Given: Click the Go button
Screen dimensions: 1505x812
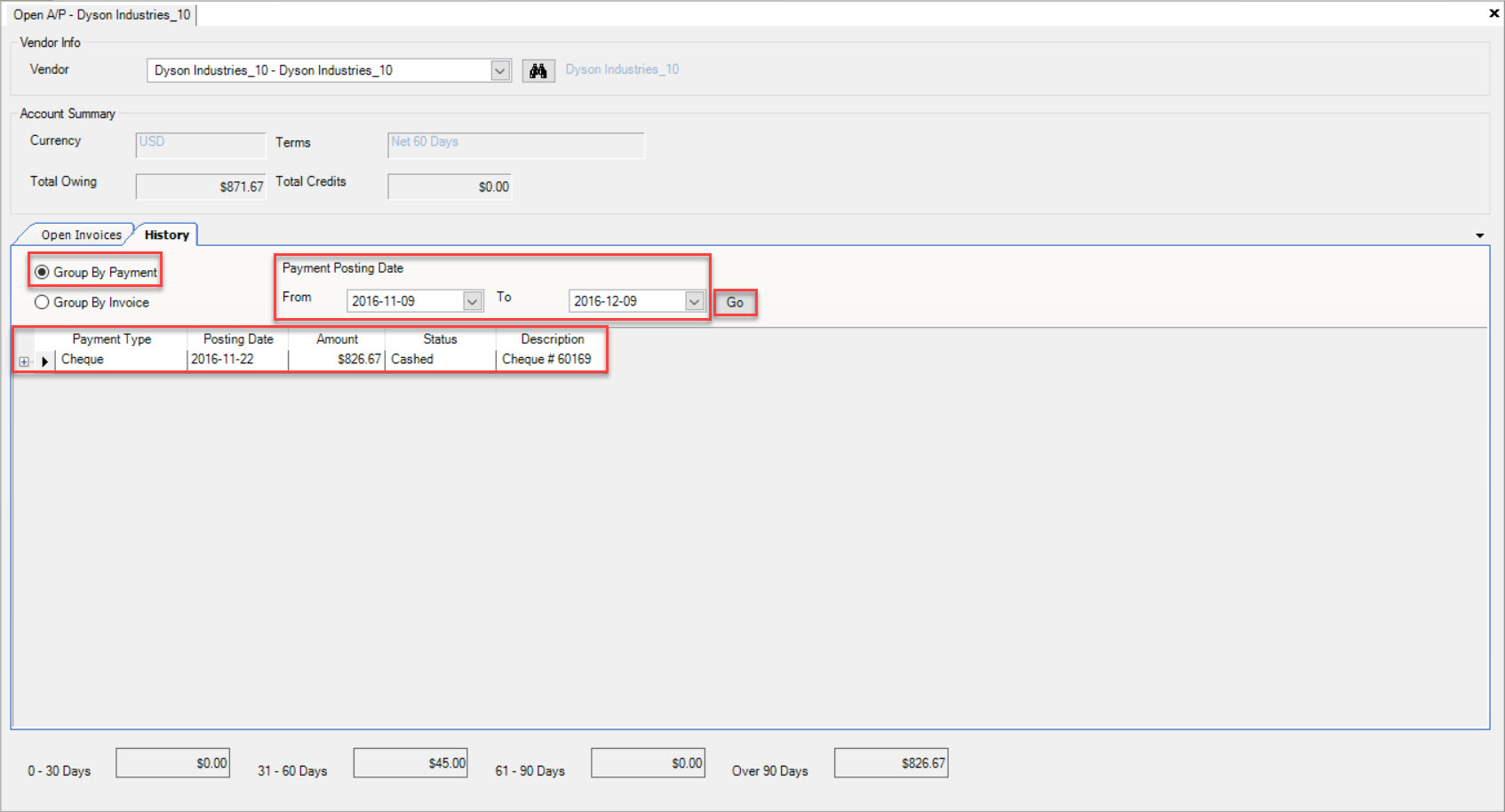Looking at the screenshot, I should click(x=736, y=302).
